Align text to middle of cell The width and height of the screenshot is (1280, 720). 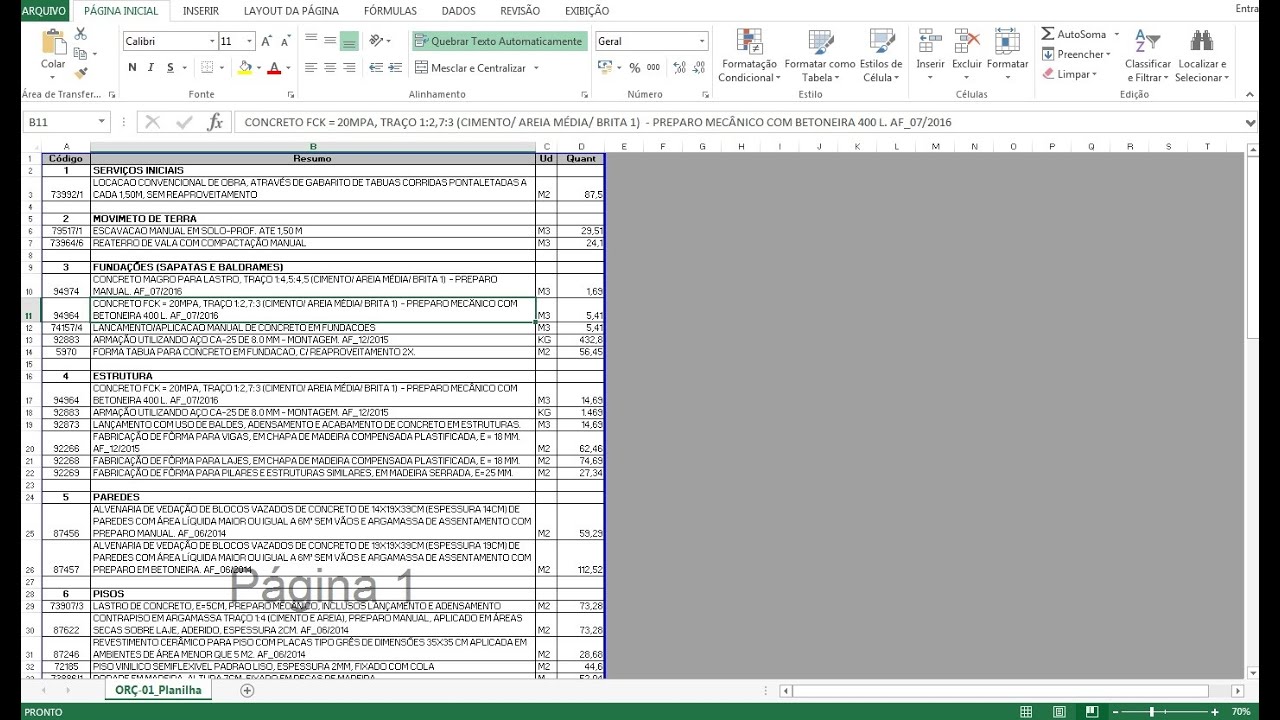pos(329,41)
